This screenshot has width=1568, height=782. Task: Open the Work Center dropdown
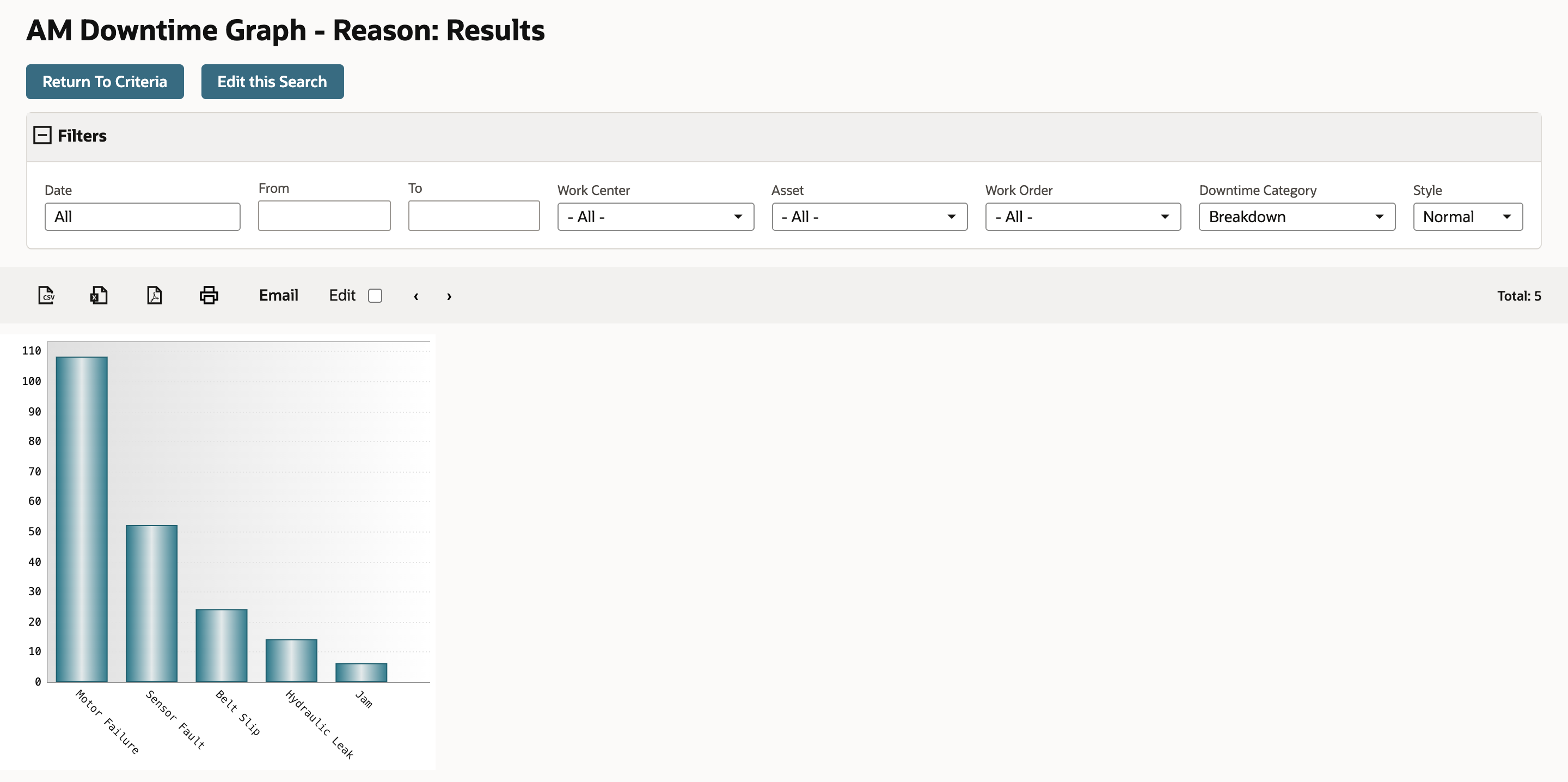coord(656,217)
